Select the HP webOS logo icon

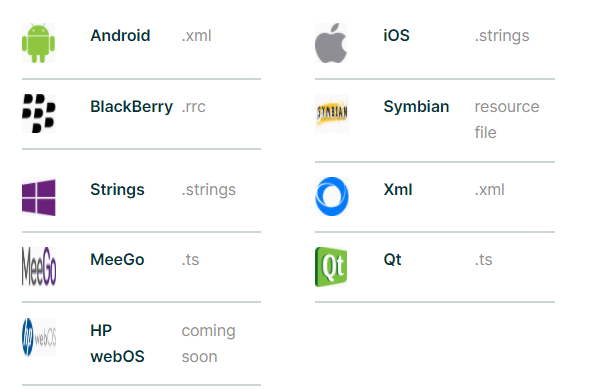click(x=39, y=337)
